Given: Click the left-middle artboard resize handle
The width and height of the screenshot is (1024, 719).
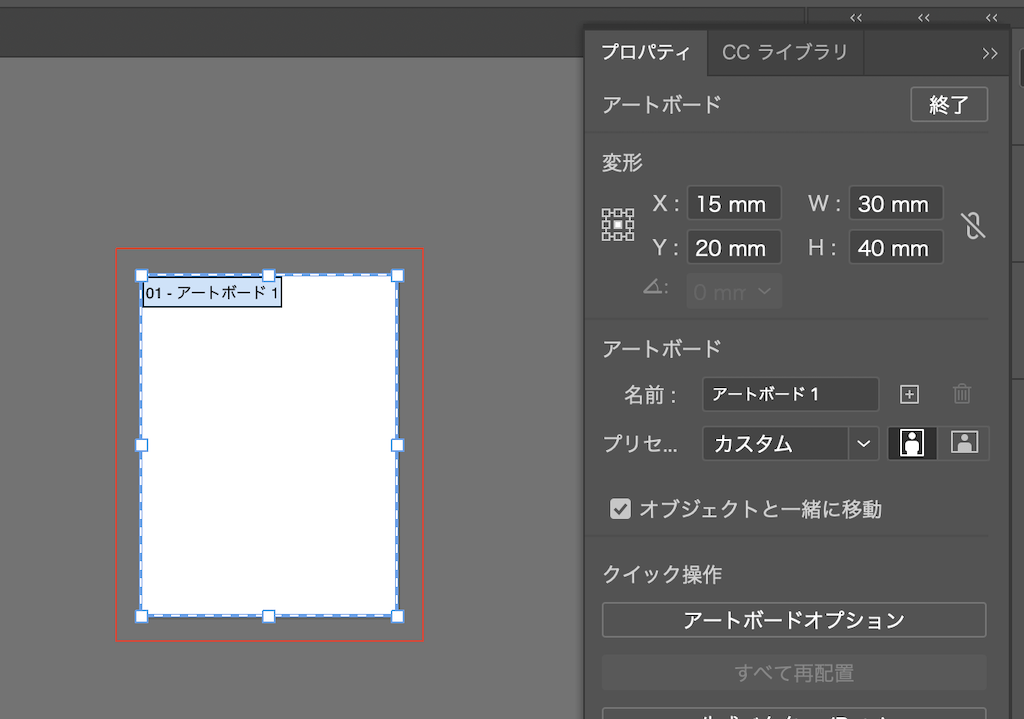Looking at the screenshot, I should pos(141,445).
